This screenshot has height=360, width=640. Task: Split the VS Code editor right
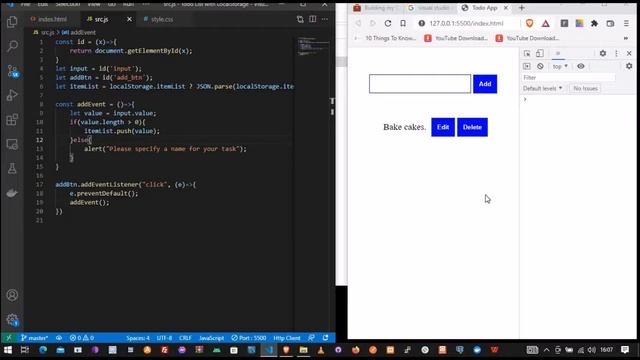pos(313,19)
